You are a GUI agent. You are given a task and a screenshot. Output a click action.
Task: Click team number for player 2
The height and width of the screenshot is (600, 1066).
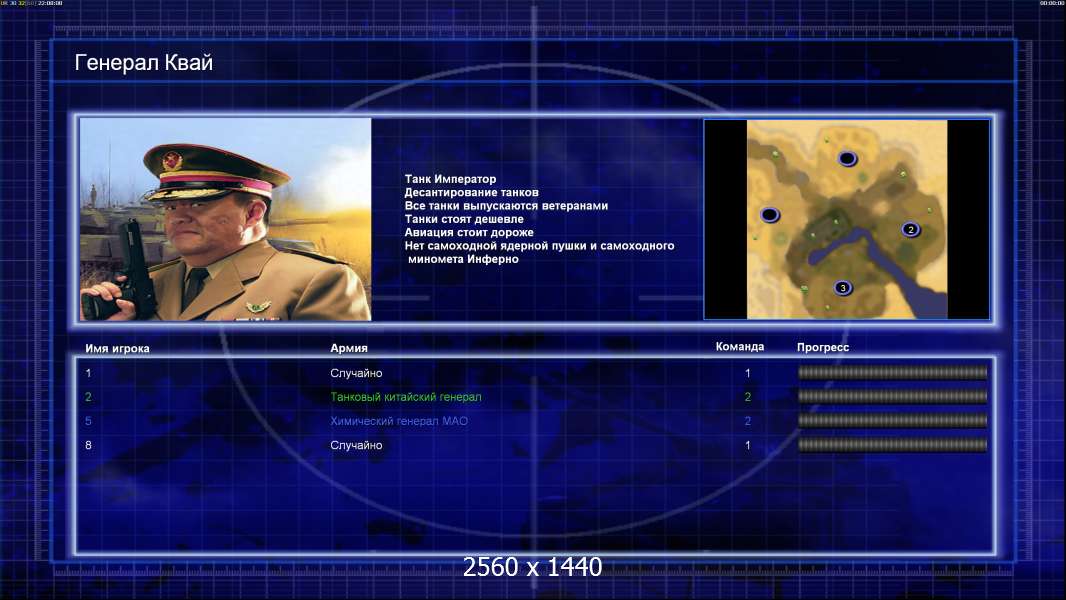click(748, 397)
